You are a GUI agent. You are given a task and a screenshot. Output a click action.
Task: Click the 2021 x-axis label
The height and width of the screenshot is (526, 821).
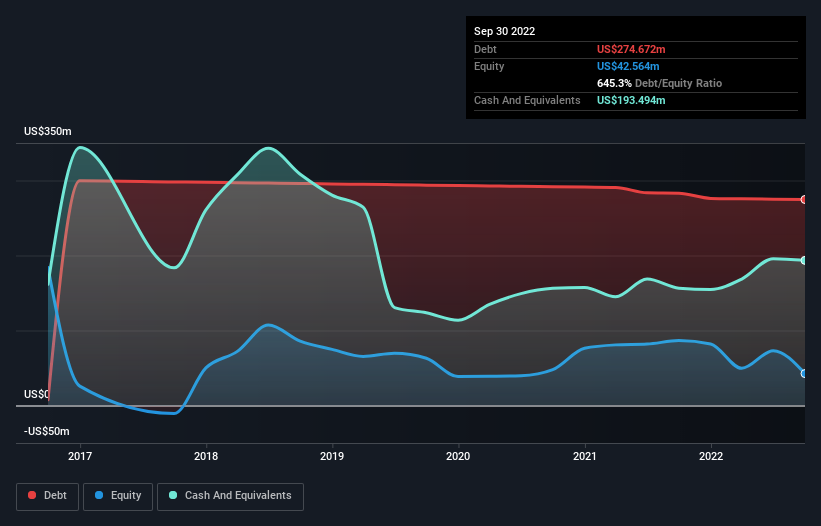coord(584,456)
